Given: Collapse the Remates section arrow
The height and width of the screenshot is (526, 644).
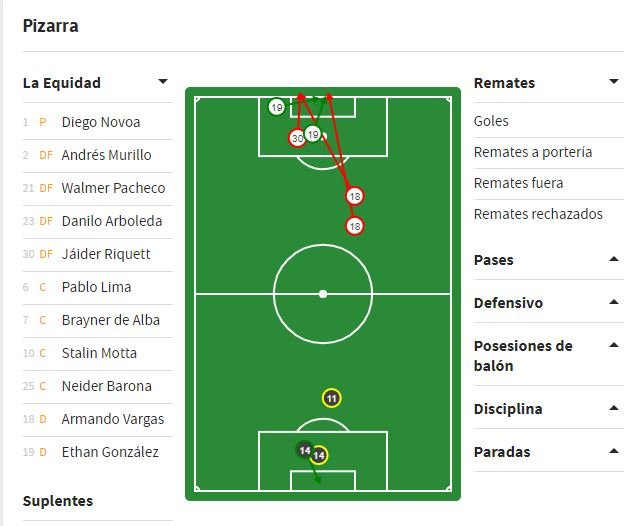Looking at the screenshot, I should click(614, 81).
